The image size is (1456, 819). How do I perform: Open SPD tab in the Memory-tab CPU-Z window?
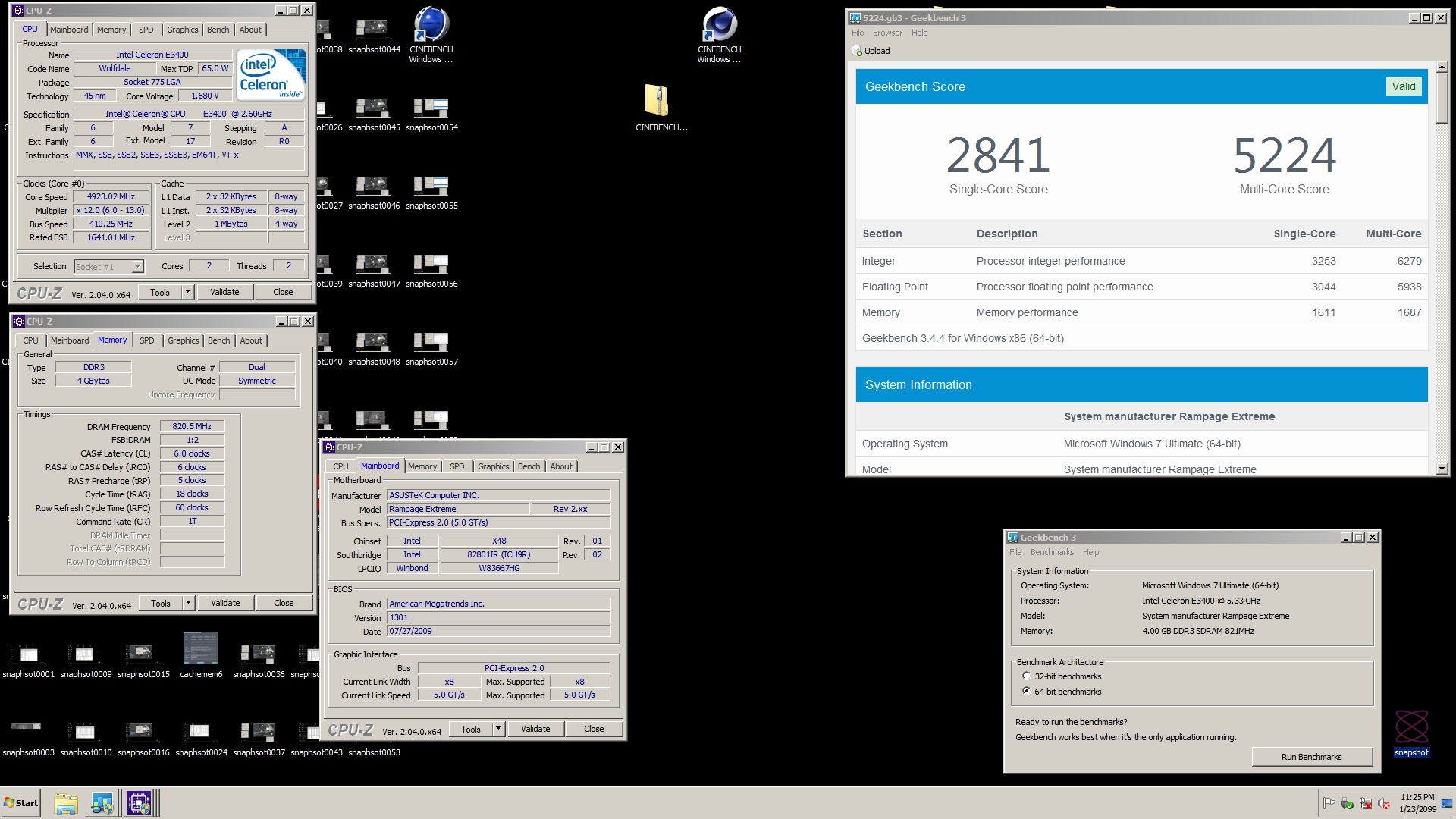coord(146,340)
